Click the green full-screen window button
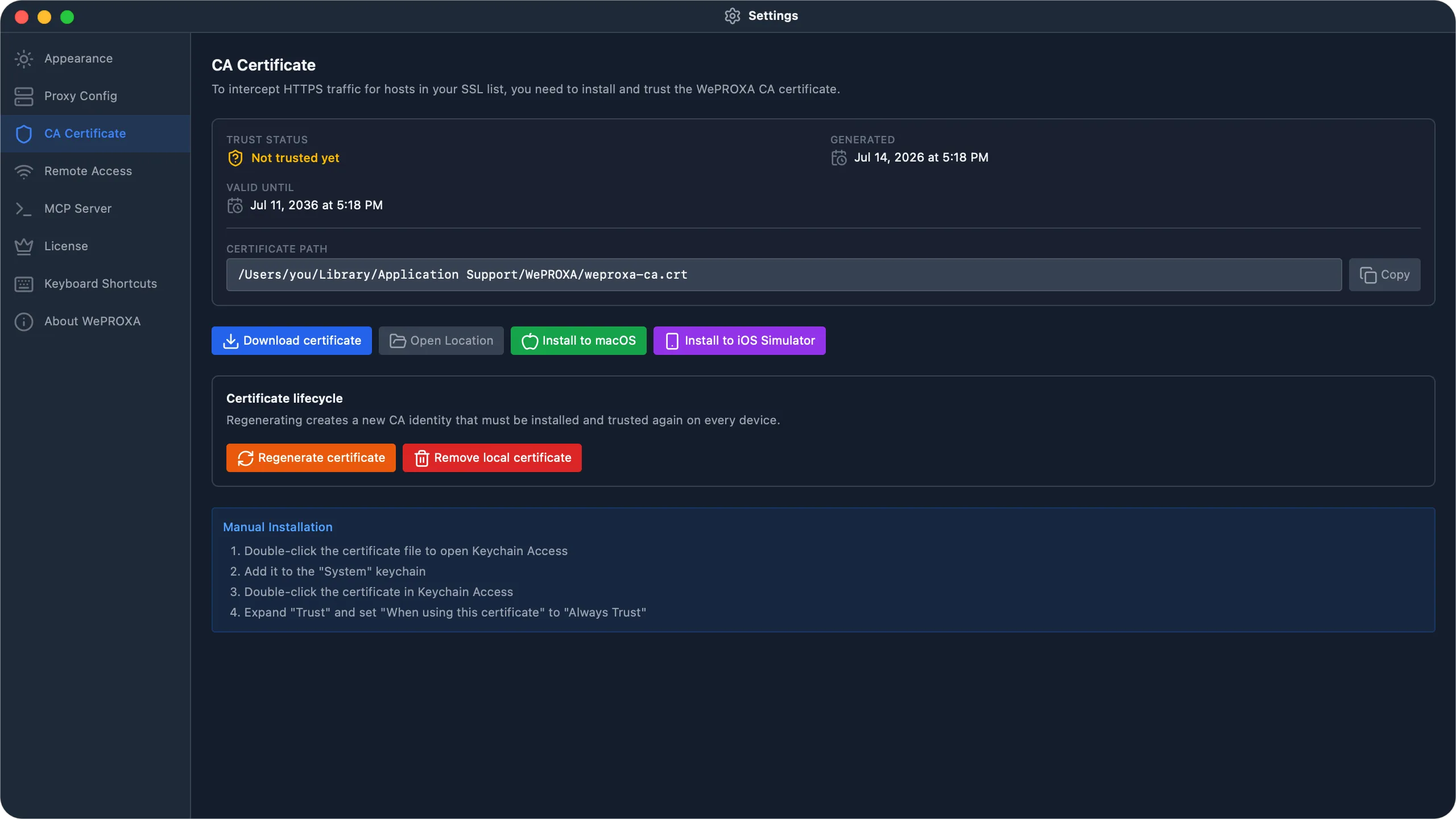 point(67,17)
